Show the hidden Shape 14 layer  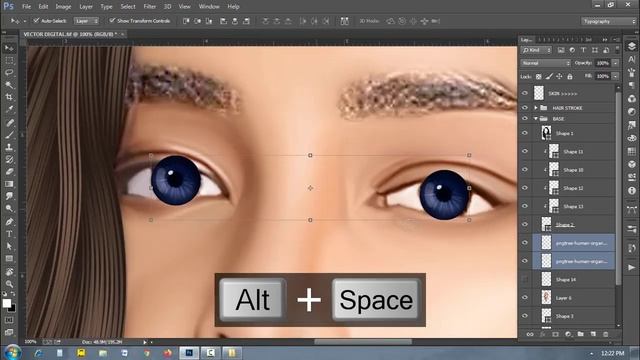[525, 280]
